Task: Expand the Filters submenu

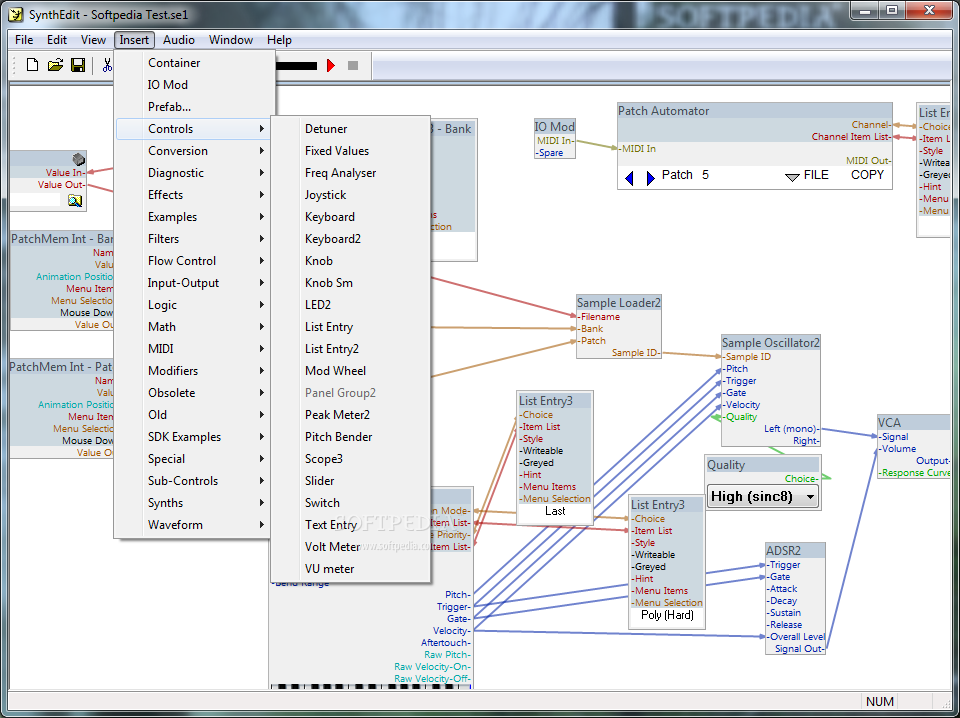Action: tap(193, 239)
